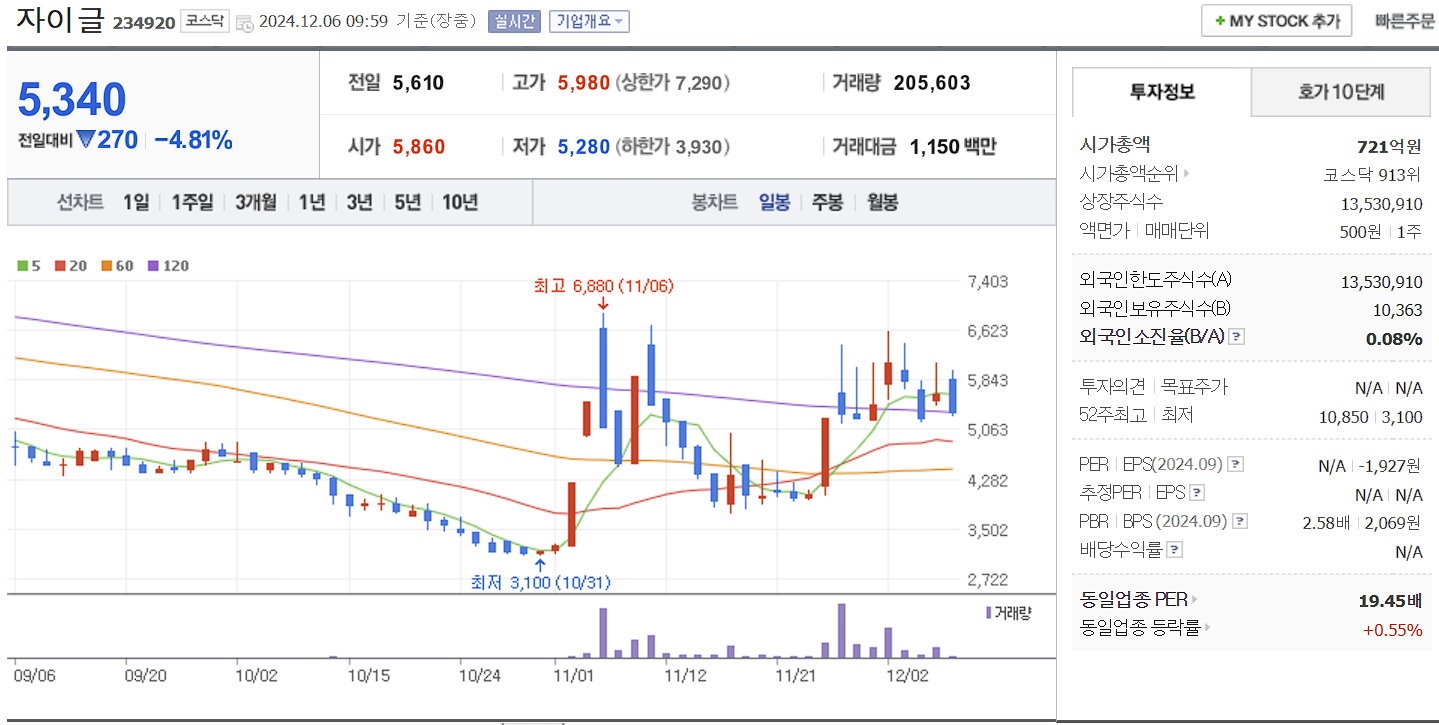Toggle the 120-day moving average legend
The height and width of the screenshot is (725, 1439).
(158, 267)
